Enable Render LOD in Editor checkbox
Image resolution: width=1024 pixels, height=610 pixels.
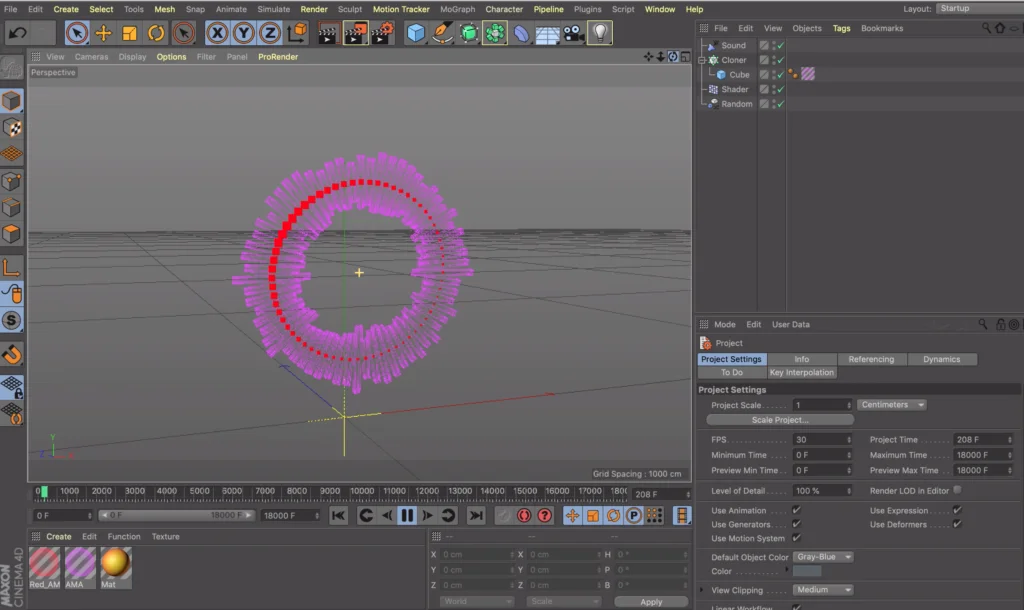coord(958,490)
